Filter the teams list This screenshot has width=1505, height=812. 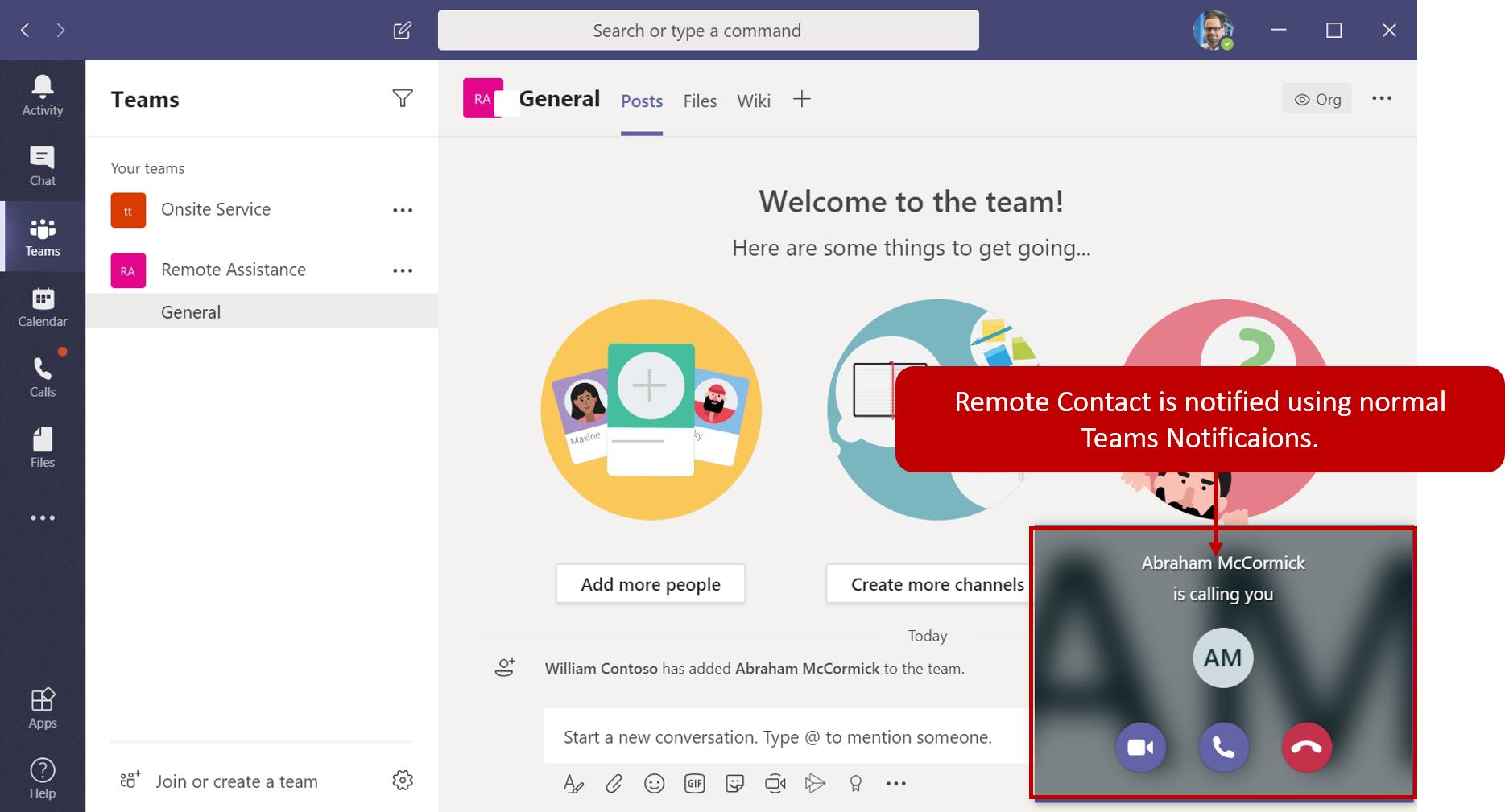tap(403, 98)
